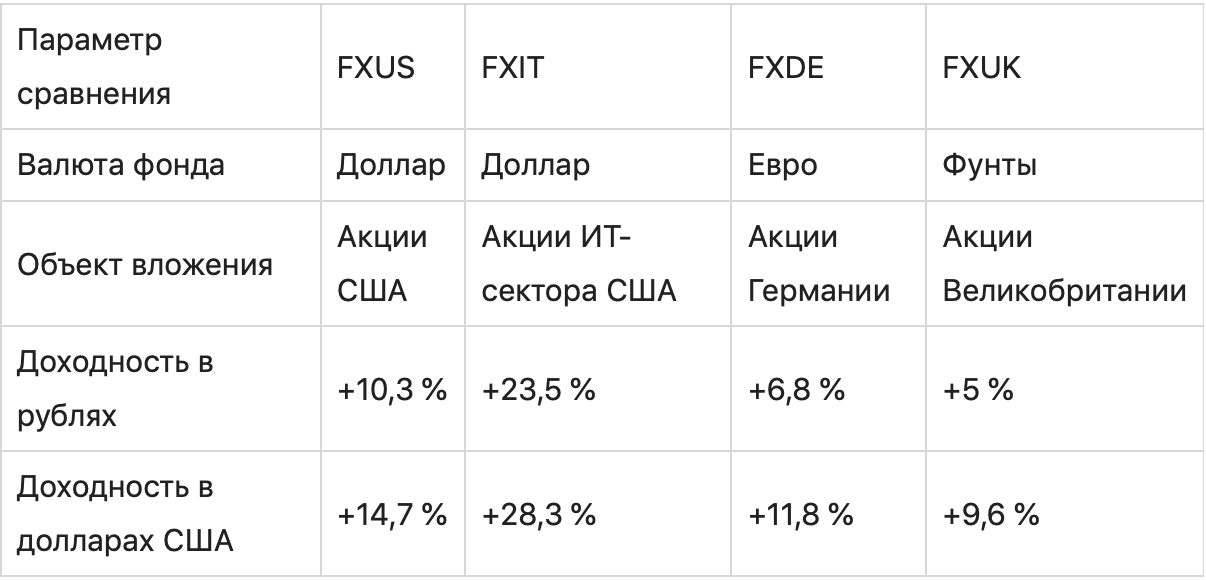The image size is (1206, 580).
Task: Select the +28,3 % value cell
Action: [x=538, y=516]
